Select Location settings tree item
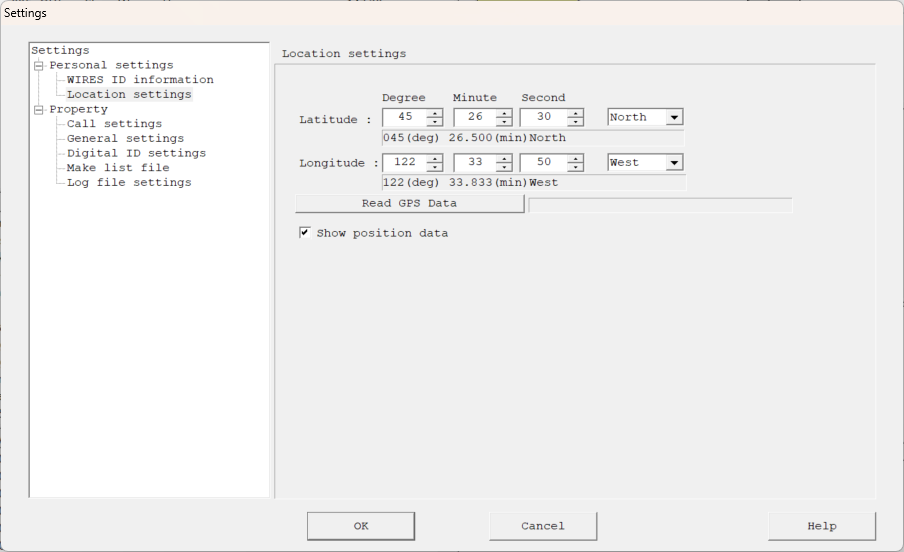 click(x=129, y=95)
